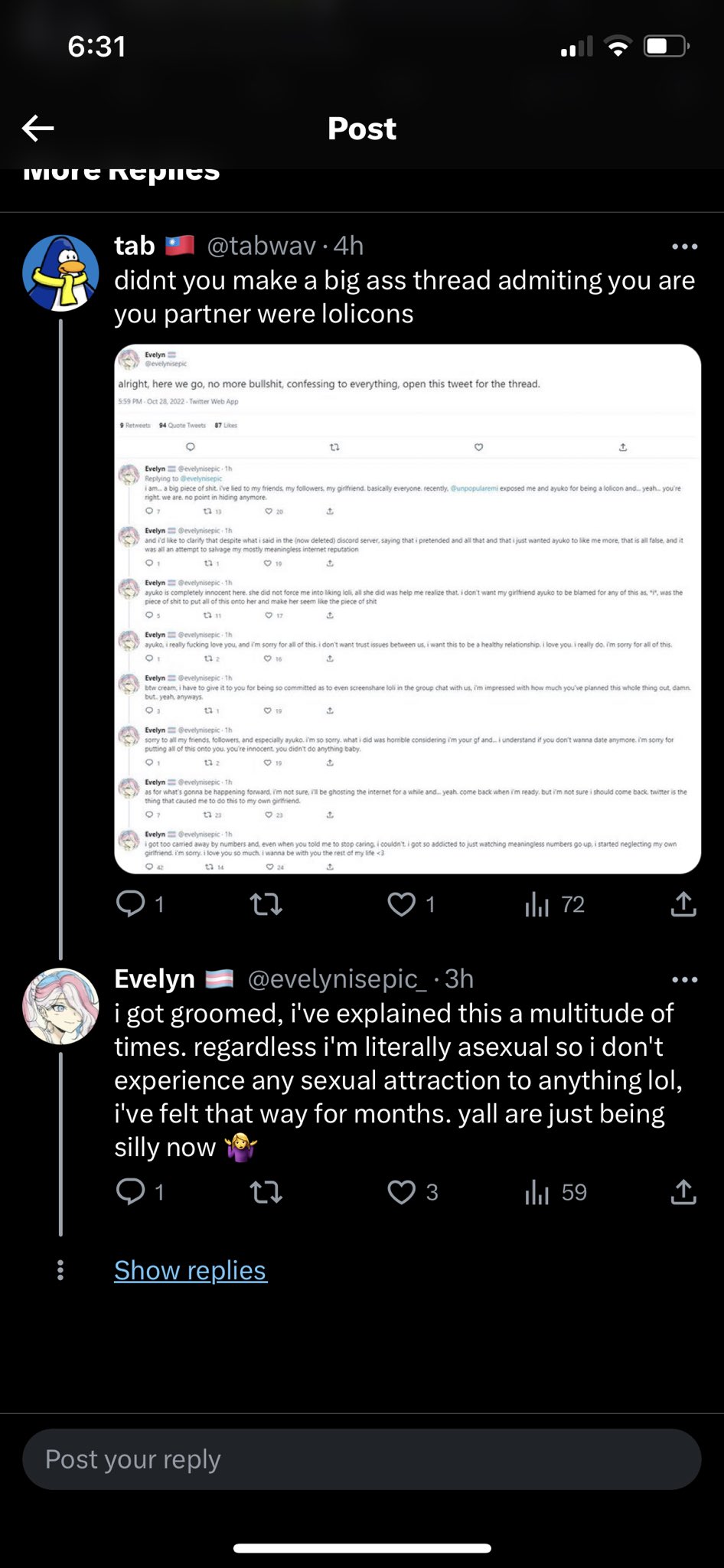View analytics showing 72 views
Screen dimensions: 724x1568
pos(555,905)
